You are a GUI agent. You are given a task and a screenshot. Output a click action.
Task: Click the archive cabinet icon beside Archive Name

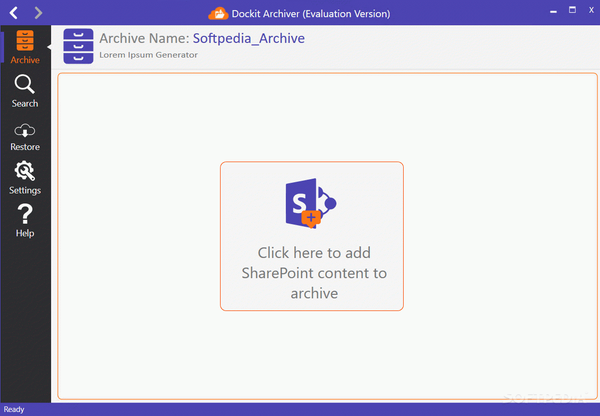(78, 46)
